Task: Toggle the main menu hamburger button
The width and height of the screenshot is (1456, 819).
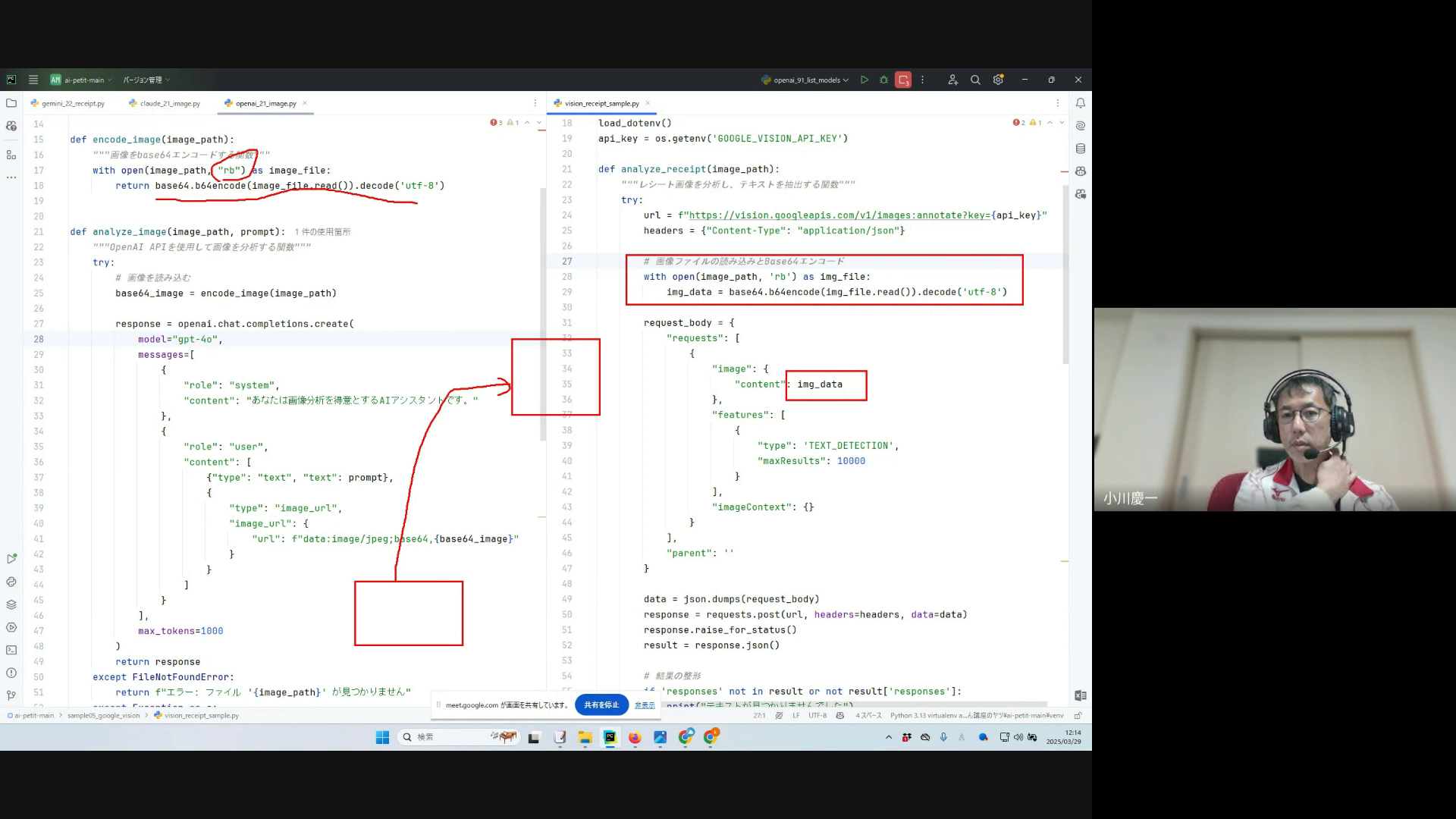Action: (33, 80)
